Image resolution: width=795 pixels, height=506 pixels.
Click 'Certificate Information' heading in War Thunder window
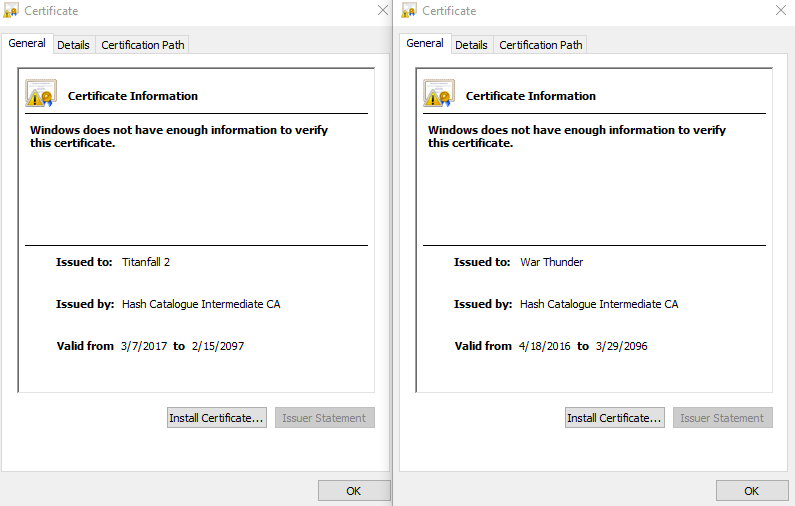(531, 96)
